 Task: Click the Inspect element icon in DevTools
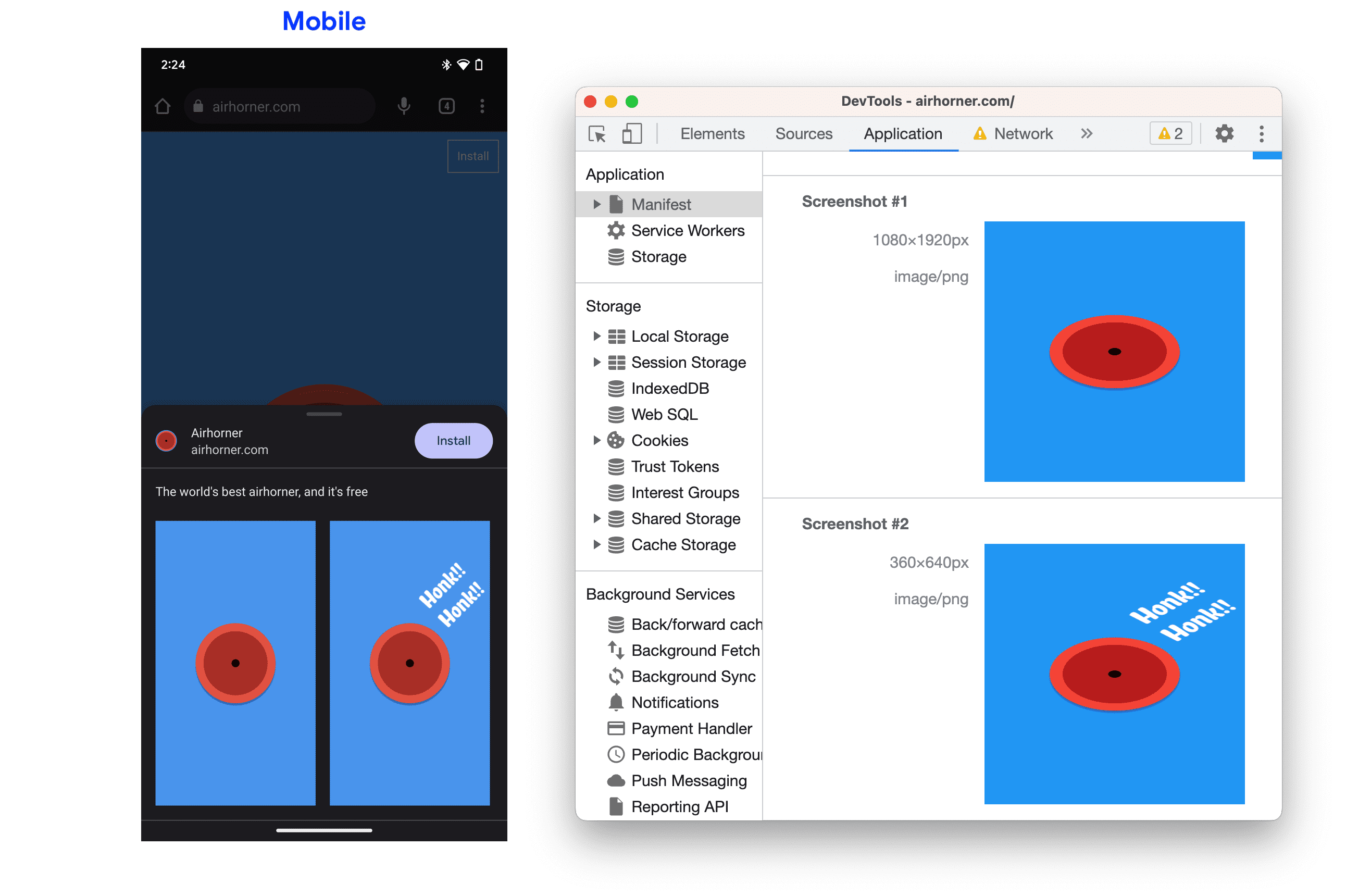pos(597,134)
